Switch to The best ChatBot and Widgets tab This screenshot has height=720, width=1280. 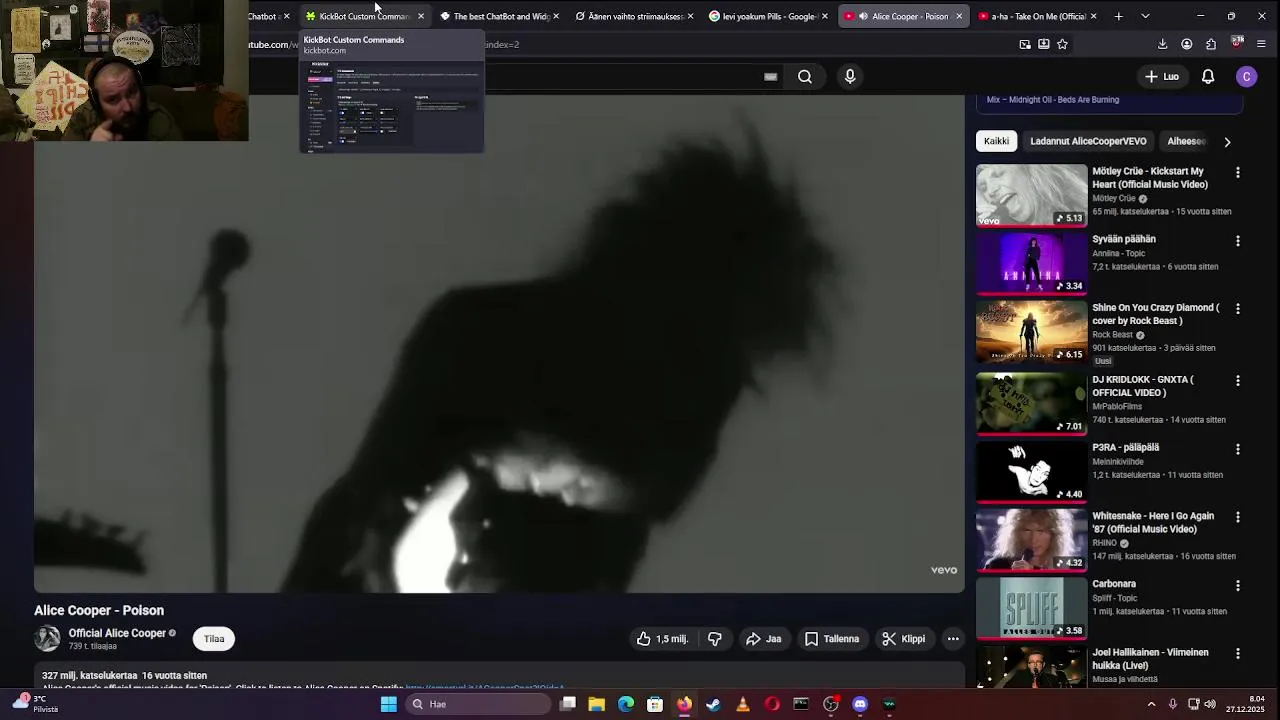(x=500, y=16)
